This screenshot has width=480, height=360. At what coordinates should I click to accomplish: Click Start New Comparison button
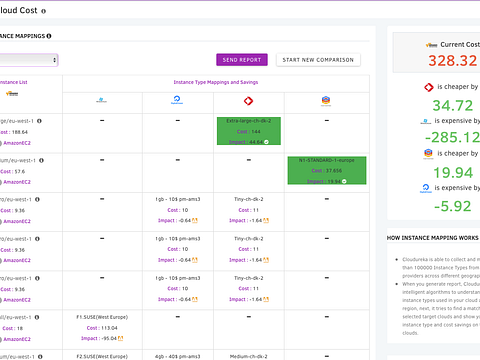pos(318,60)
